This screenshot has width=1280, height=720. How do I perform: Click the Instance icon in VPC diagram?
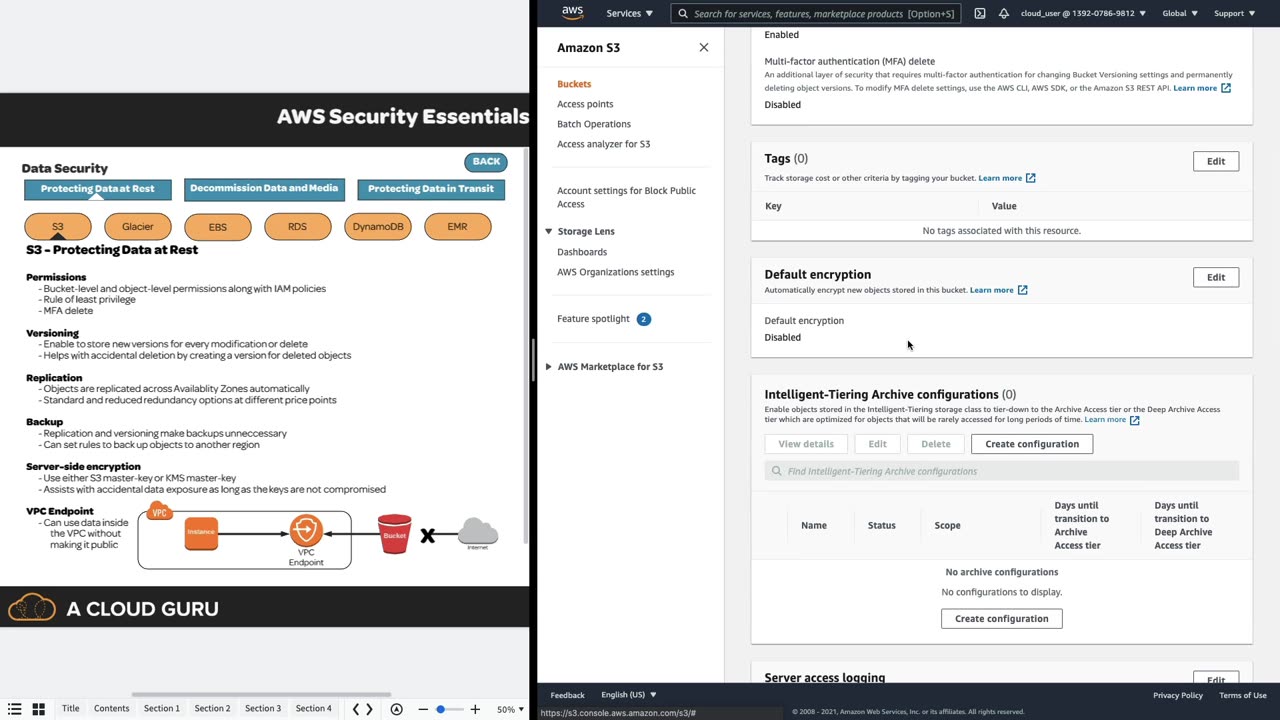click(x=201, y=532)
